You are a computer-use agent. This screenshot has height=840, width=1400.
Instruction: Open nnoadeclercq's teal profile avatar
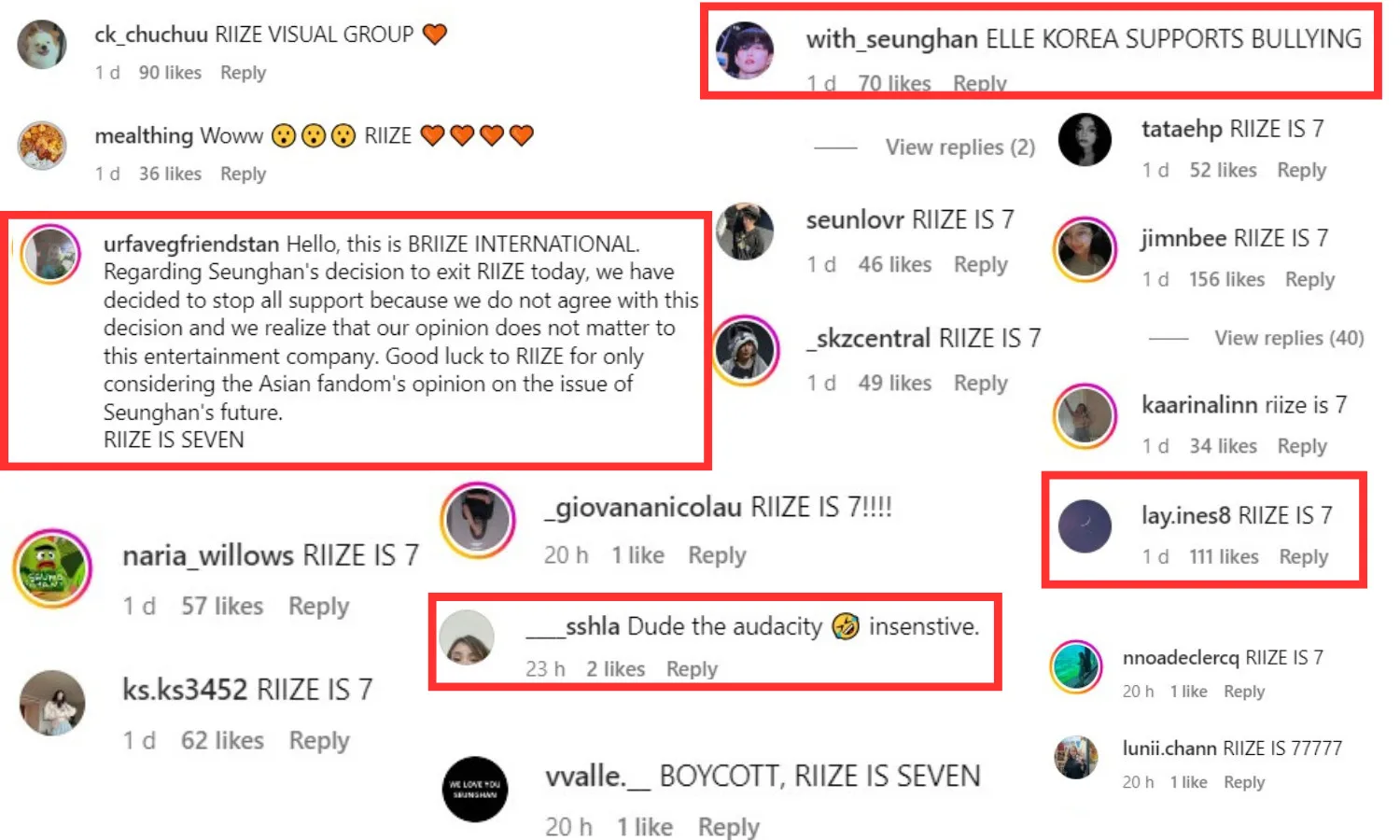coord(1076,667)
